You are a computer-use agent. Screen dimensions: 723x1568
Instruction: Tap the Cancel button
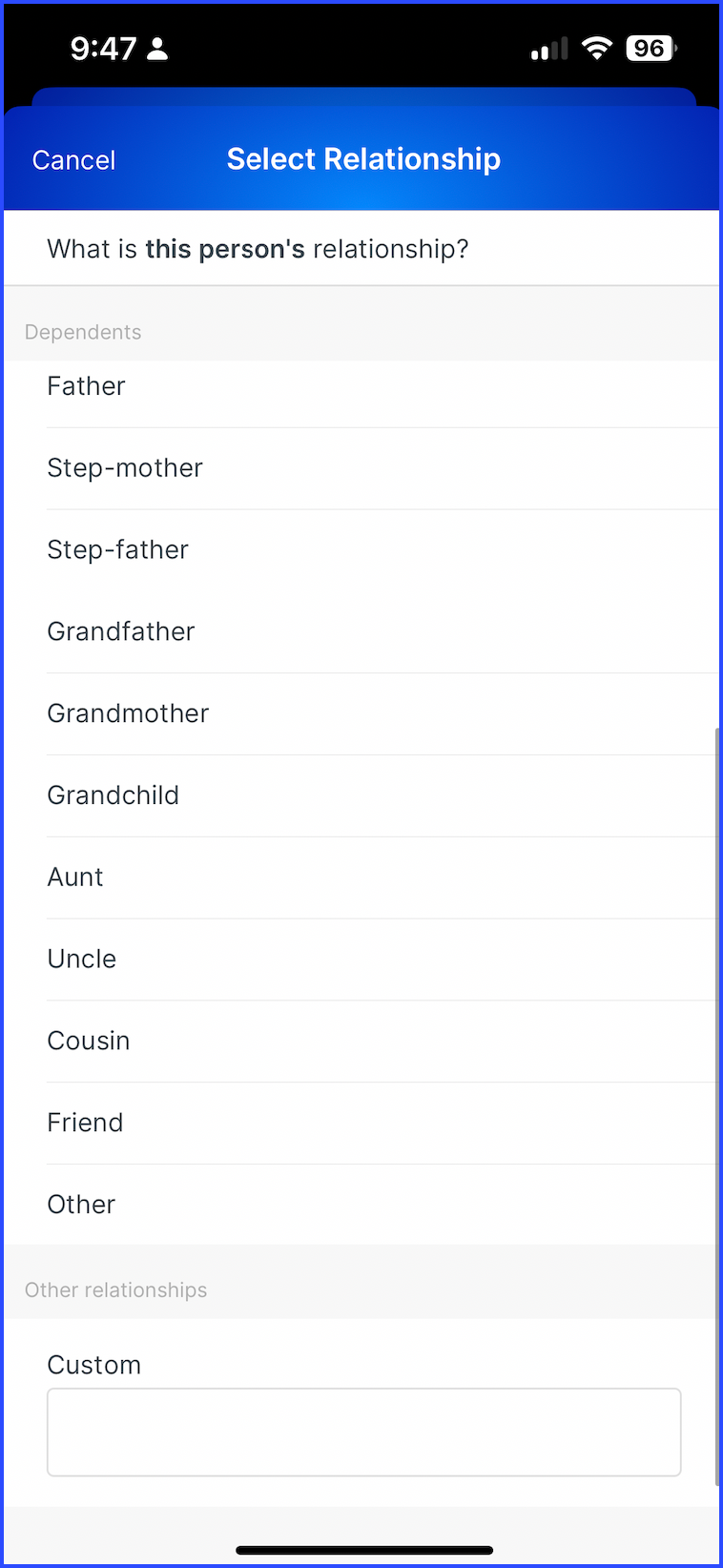pos(73,160)
